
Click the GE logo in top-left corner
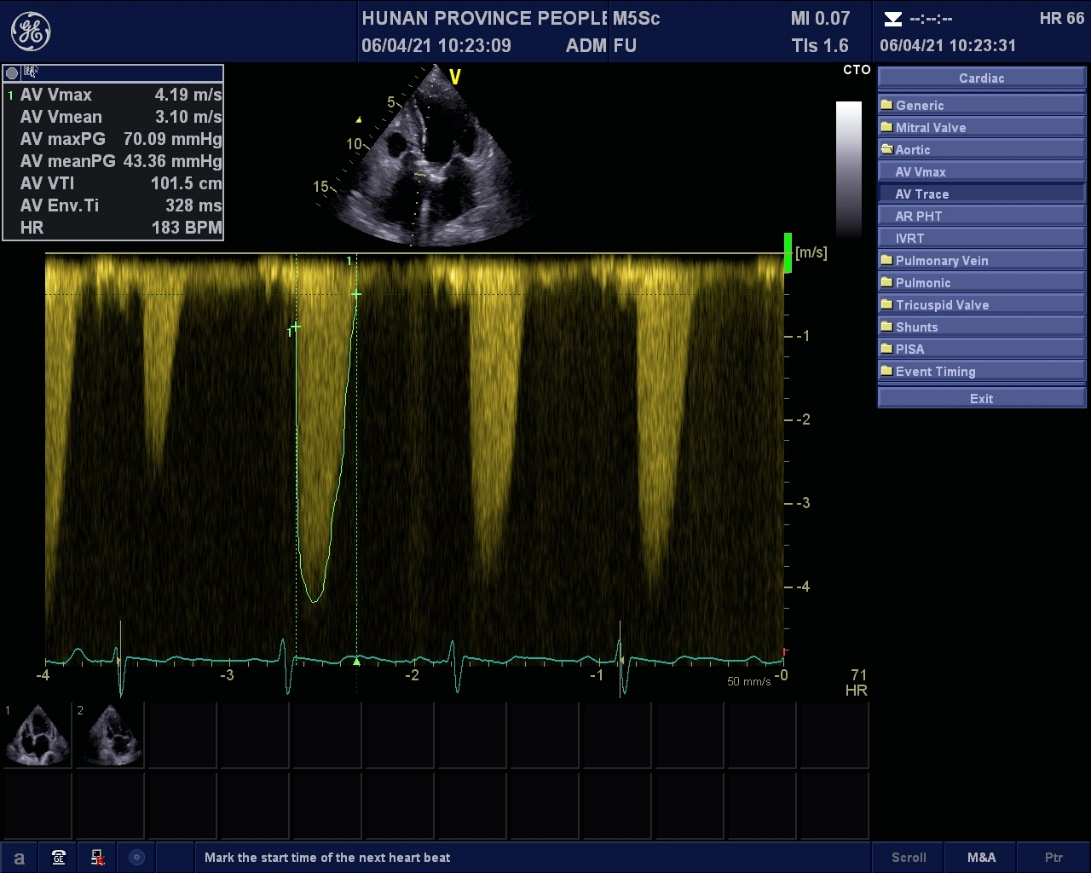(x=31, y=32)
